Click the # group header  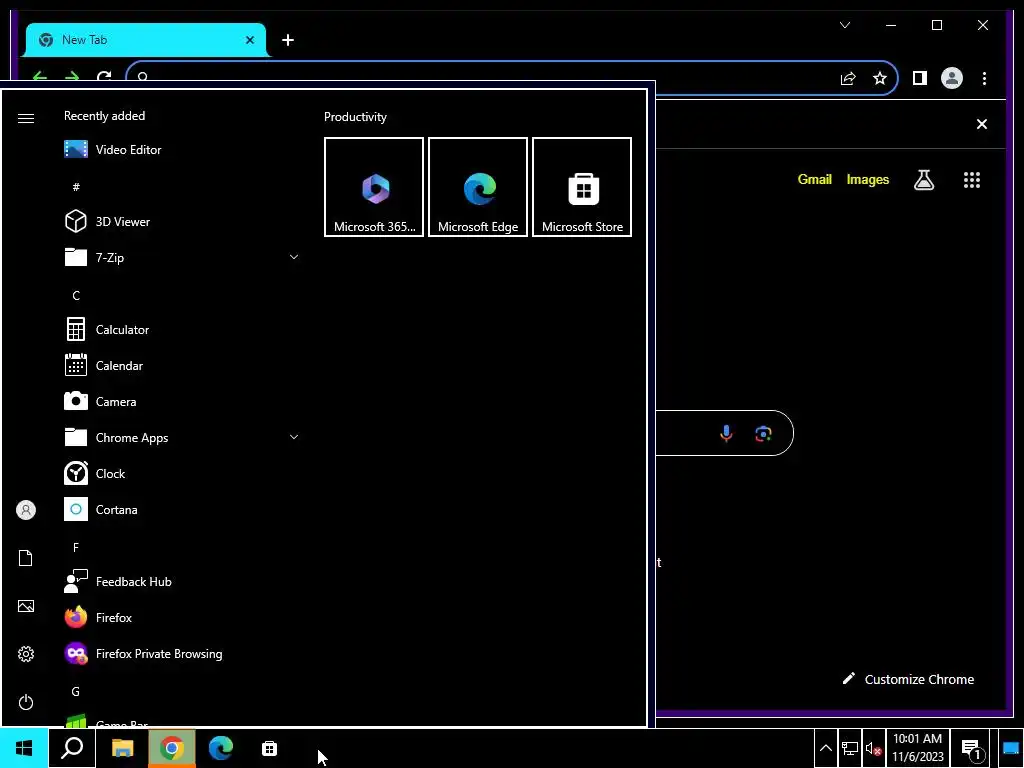[x=76, y=187]
